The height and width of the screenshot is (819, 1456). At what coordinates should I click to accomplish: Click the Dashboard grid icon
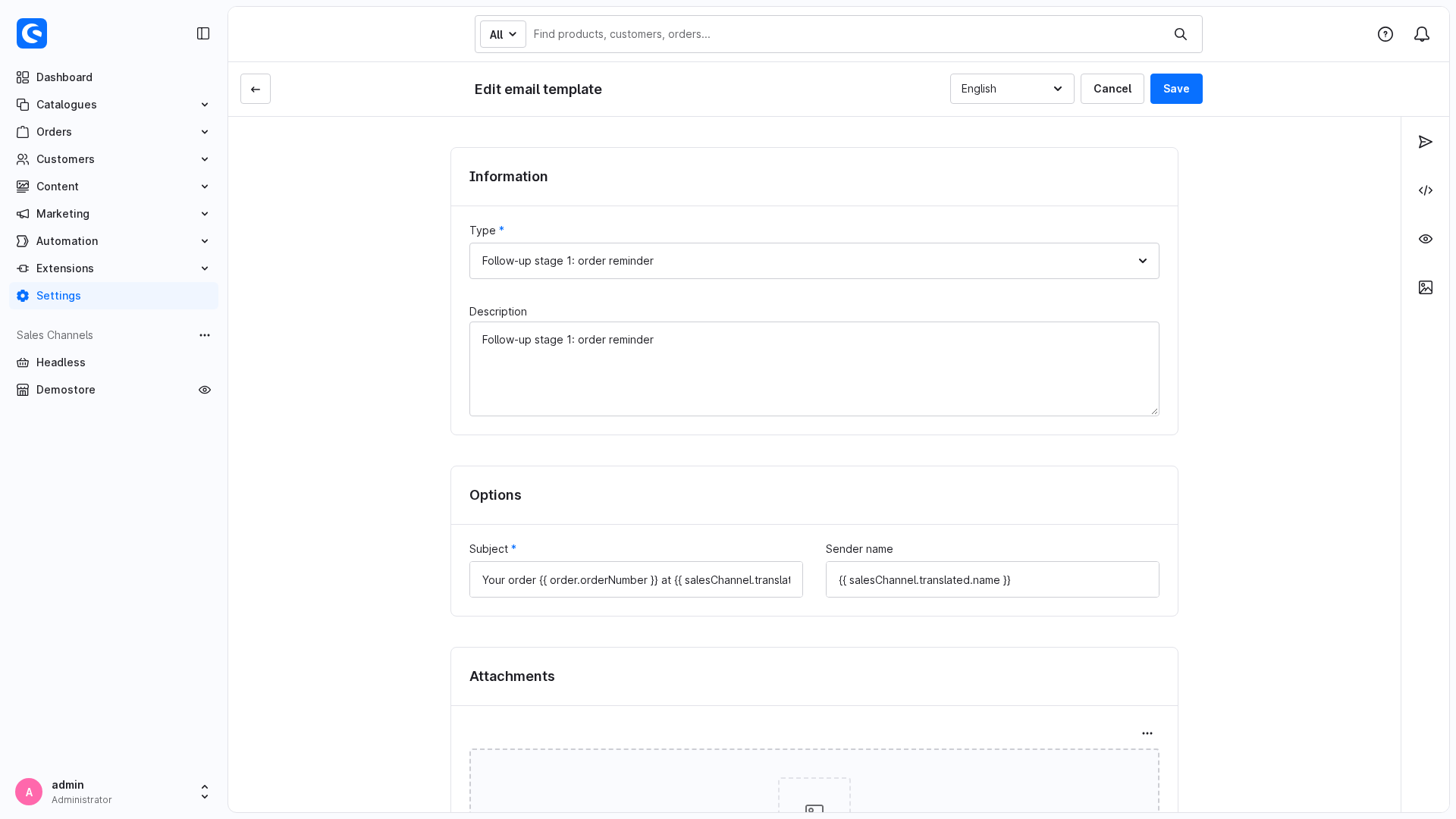click(23, 77)
